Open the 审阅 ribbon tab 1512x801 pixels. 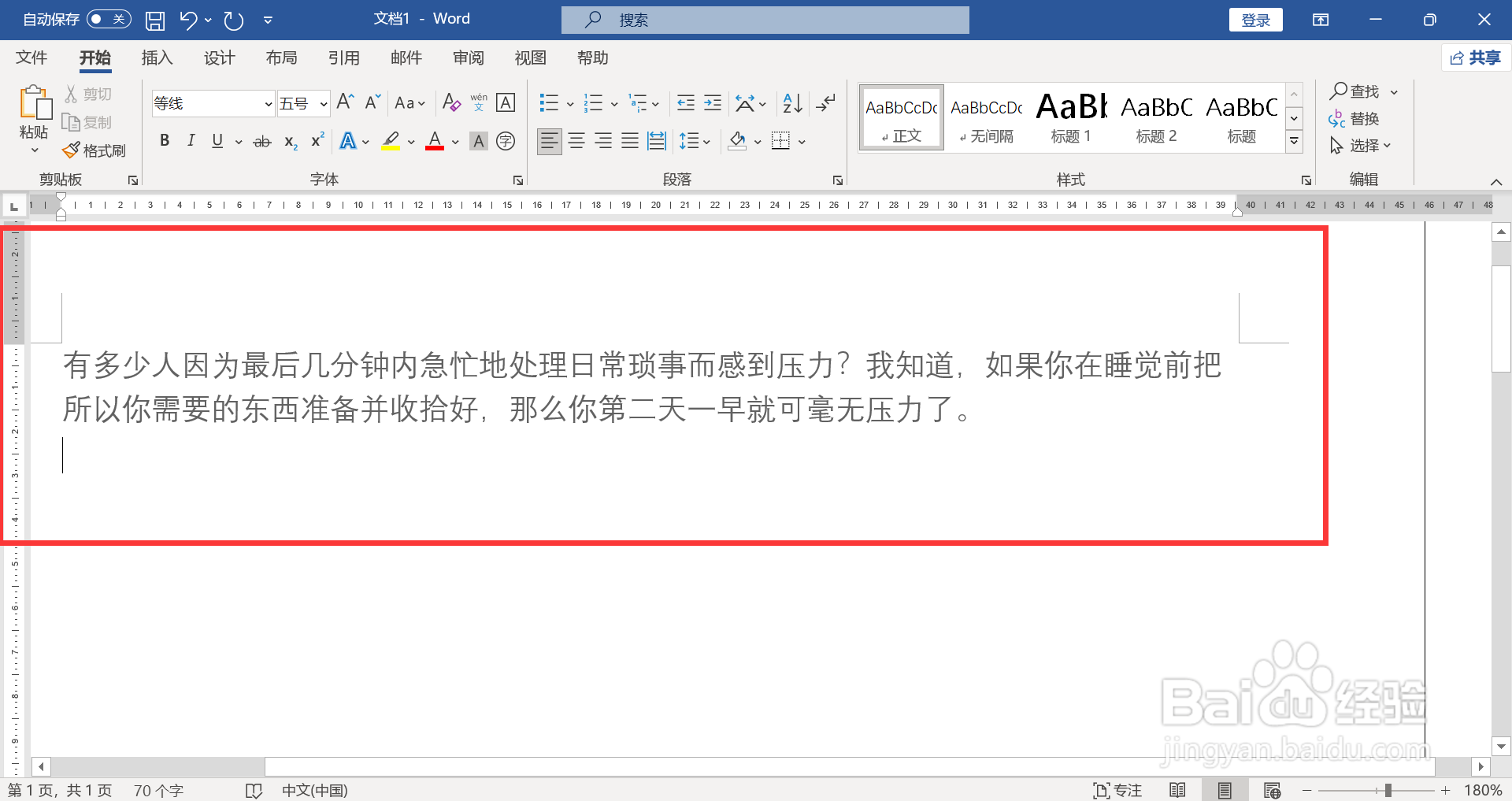(469, 57)
